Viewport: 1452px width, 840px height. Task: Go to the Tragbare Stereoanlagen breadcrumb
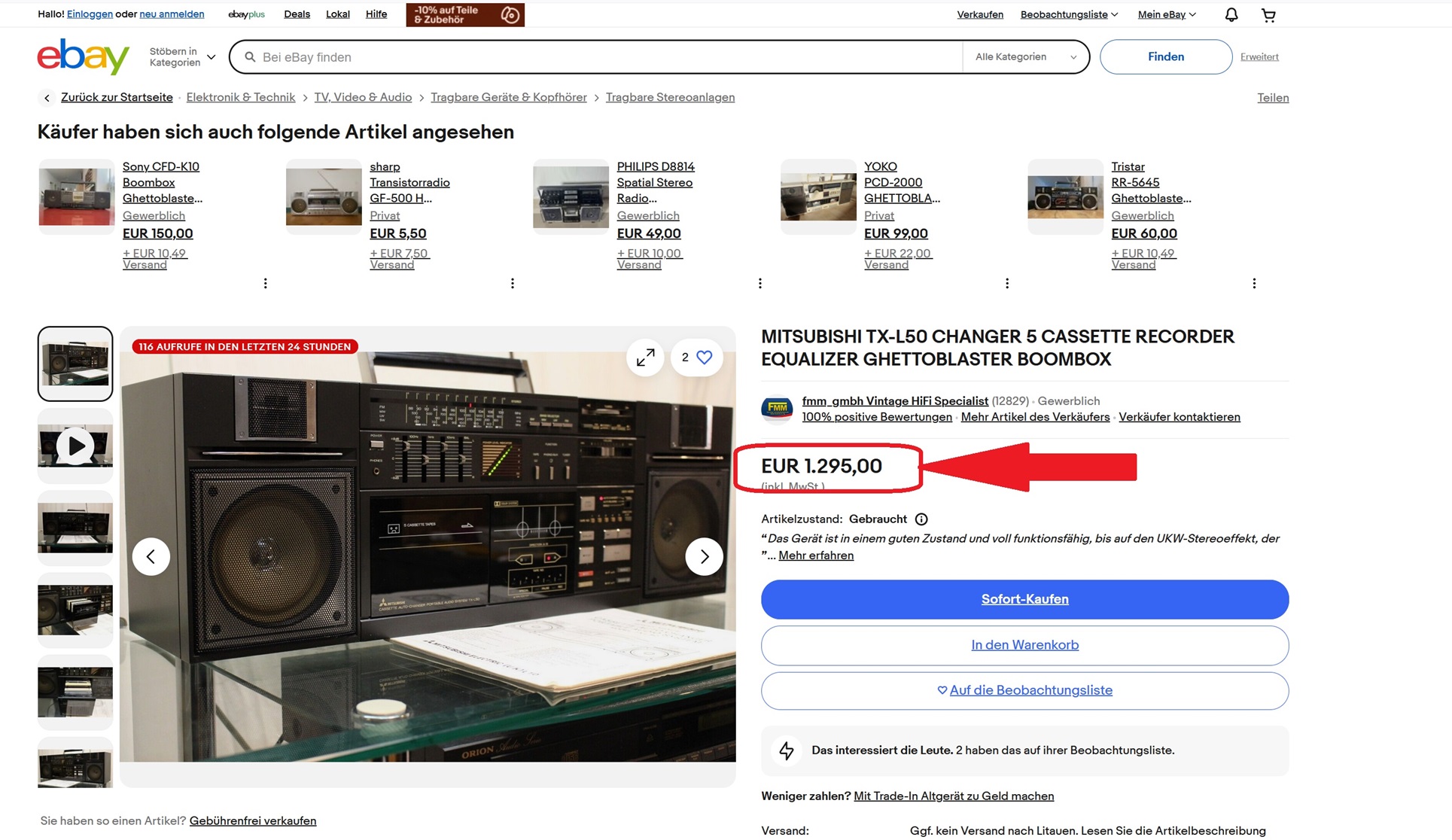(x=670, y=98)
